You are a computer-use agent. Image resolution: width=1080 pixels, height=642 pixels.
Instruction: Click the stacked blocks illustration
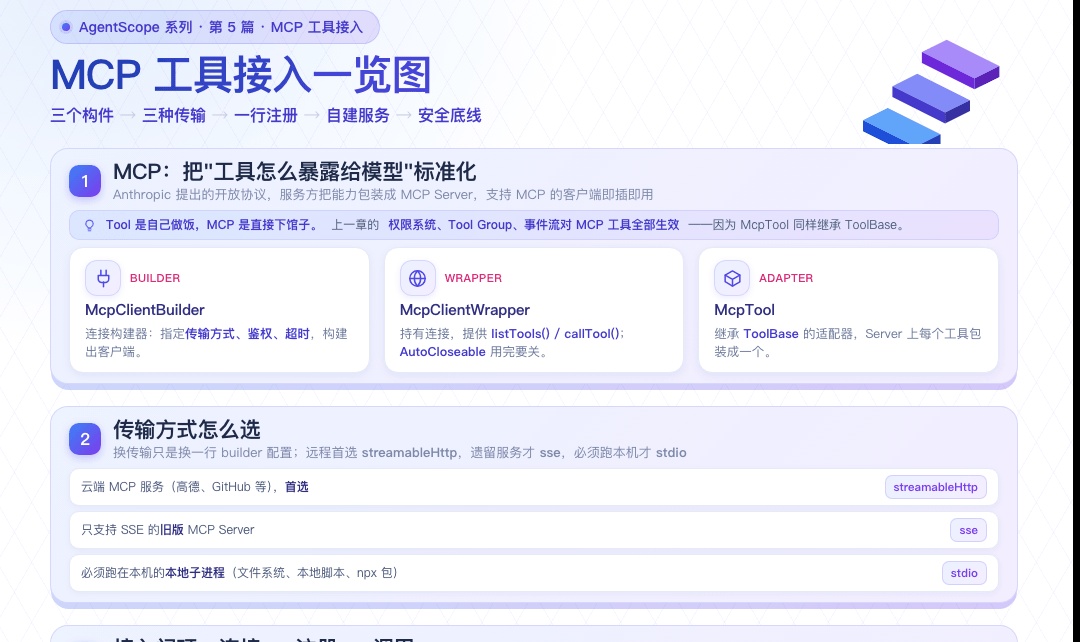coord(931,92)
